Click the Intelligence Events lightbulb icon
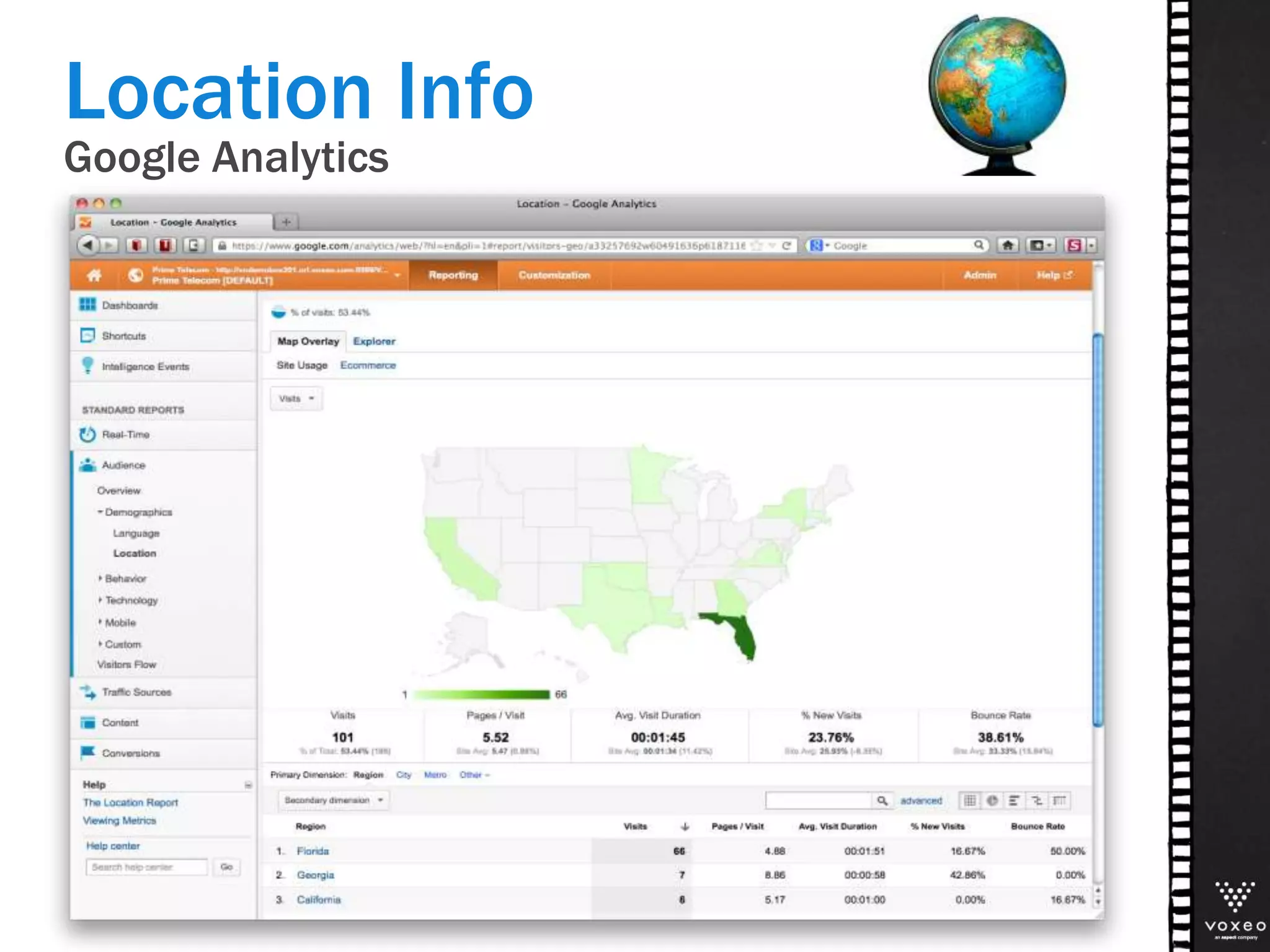Viewport: 1270px width, 952px height. (x=87, y=366)
